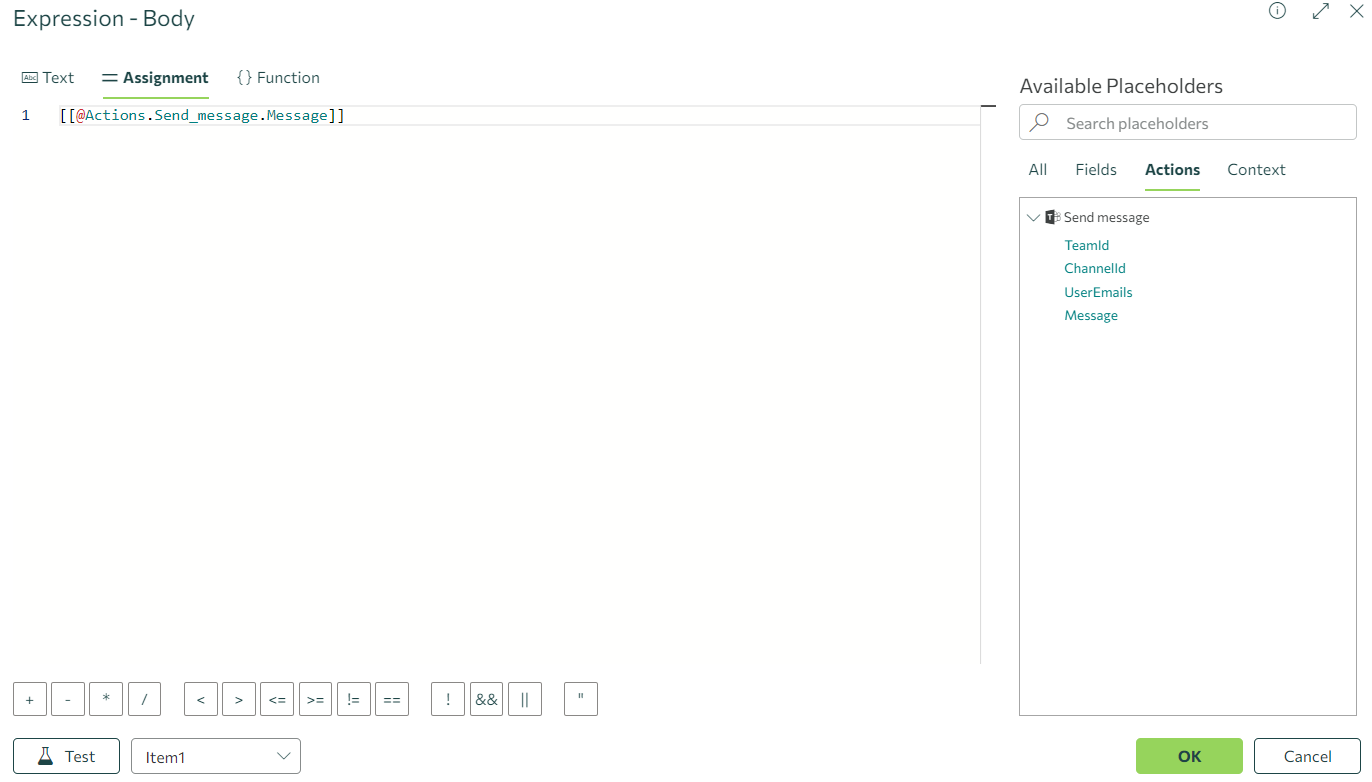
Task: Insert the TeamId placeholder
Action: tap(1086, 245)
